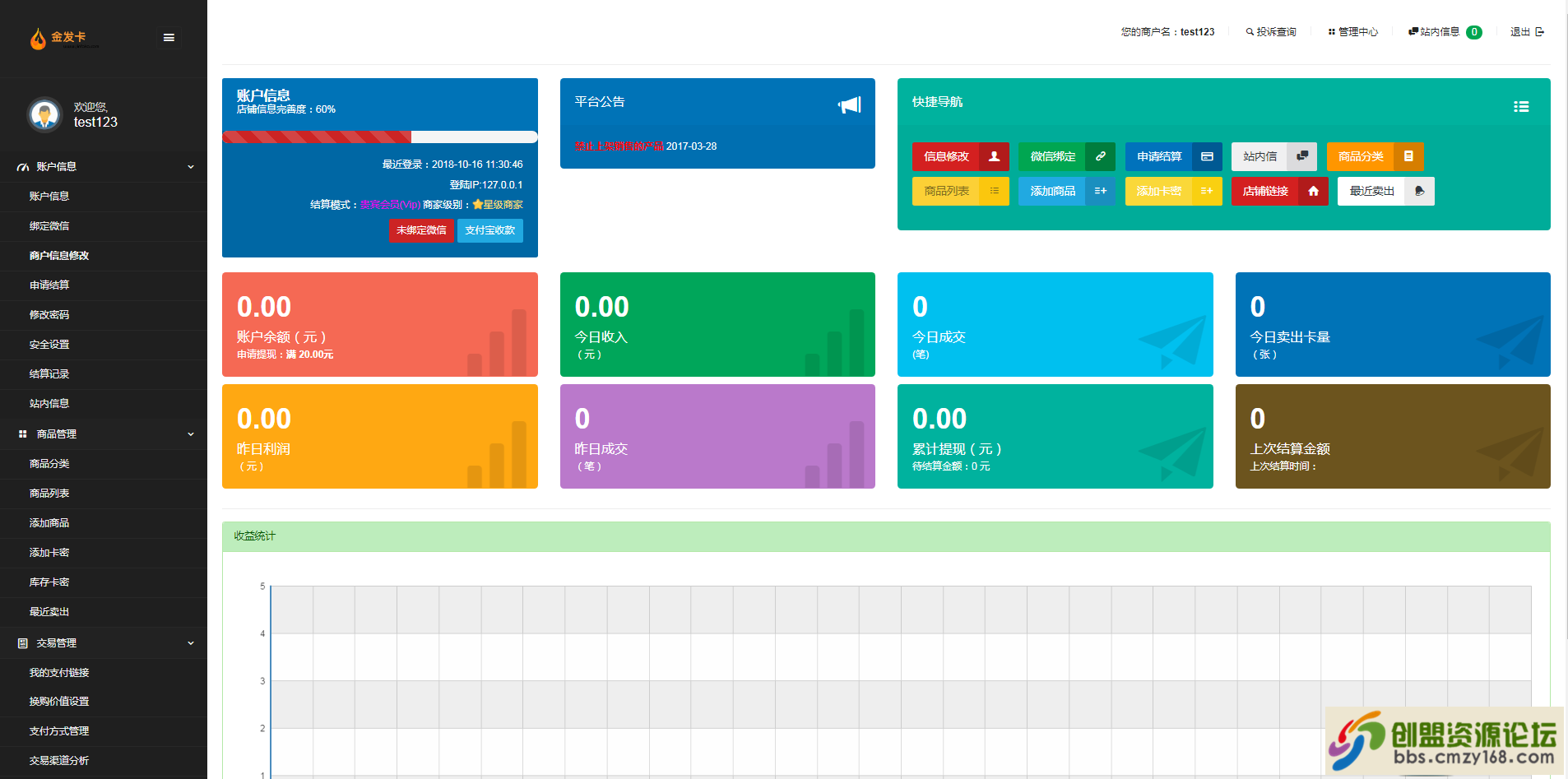Select 添加商品 in the sidebar menu
This screenshot has width=1568, height=779.
click(104, 523)
